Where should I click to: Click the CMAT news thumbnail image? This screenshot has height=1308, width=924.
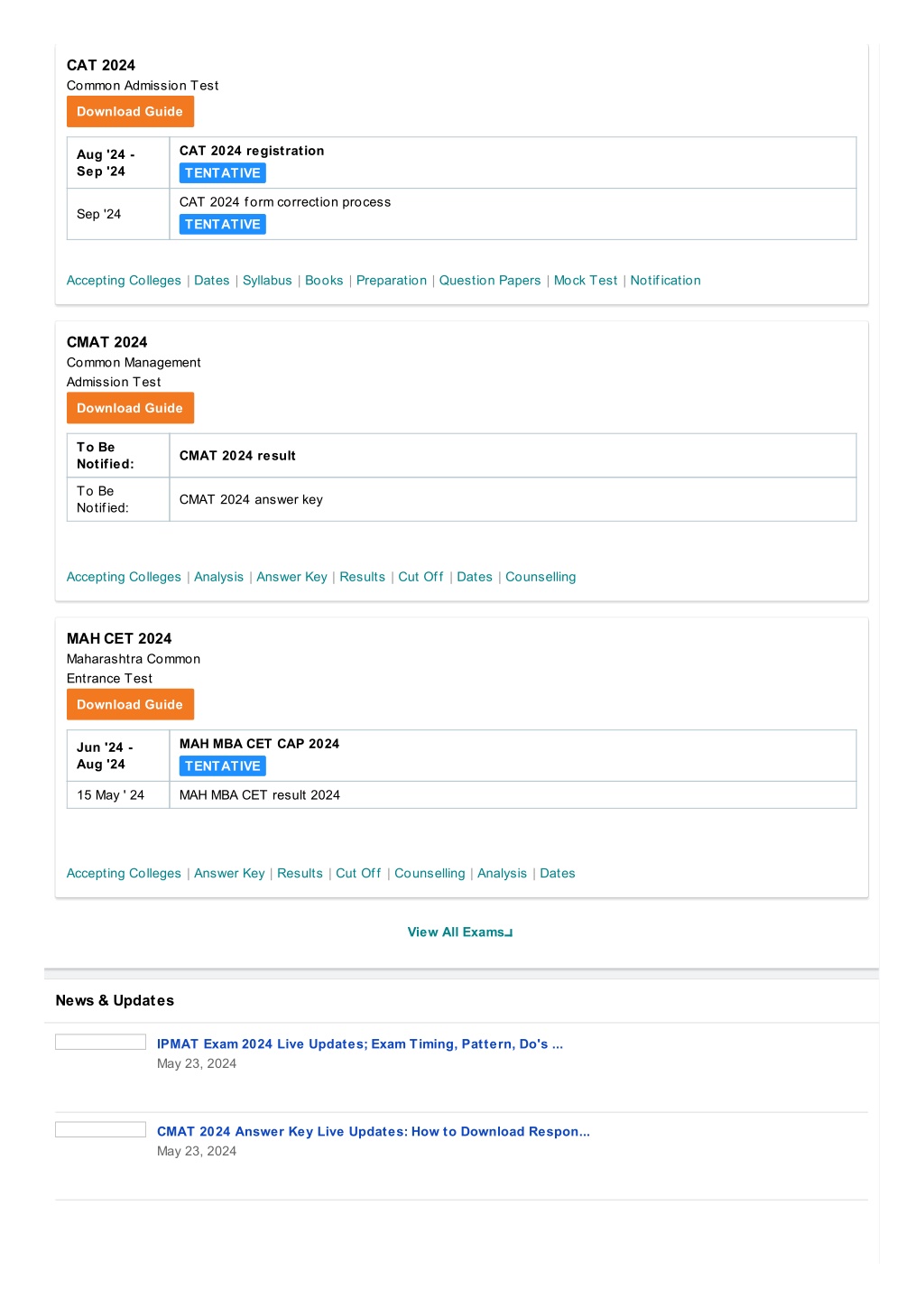(x=100, y=1129)
